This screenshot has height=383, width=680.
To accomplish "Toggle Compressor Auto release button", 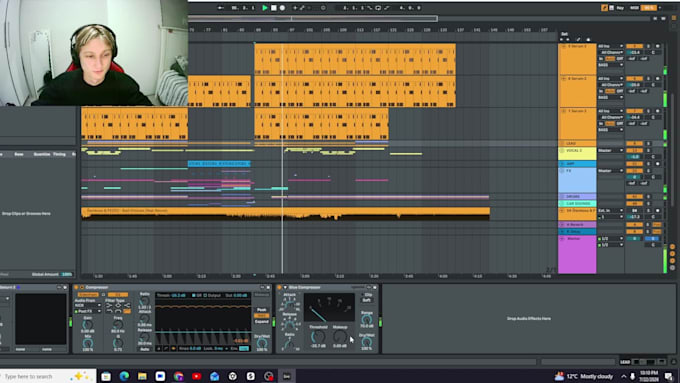I will [145, 349].
